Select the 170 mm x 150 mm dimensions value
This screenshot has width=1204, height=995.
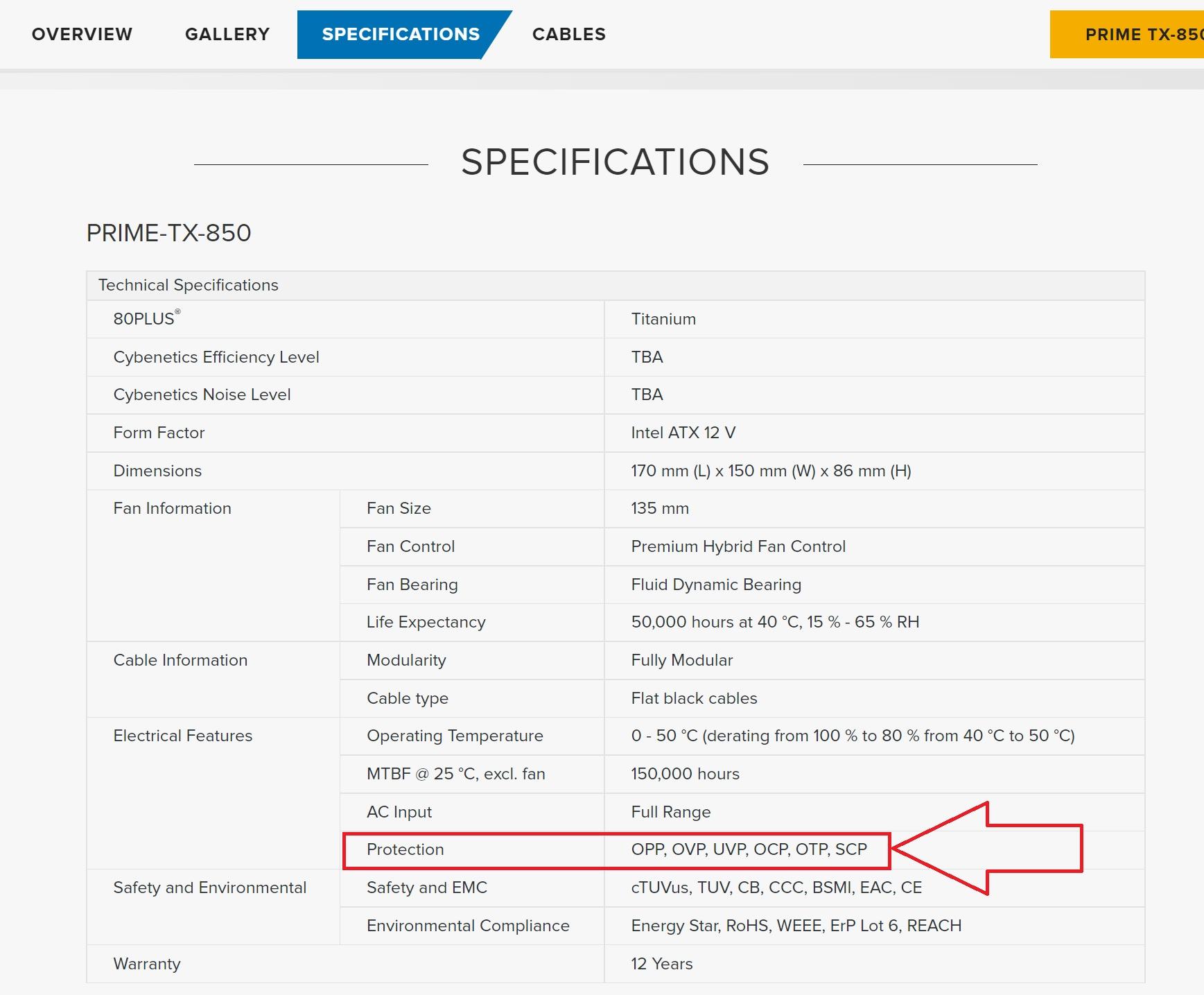pyautogui.click(x=771, y=471)
